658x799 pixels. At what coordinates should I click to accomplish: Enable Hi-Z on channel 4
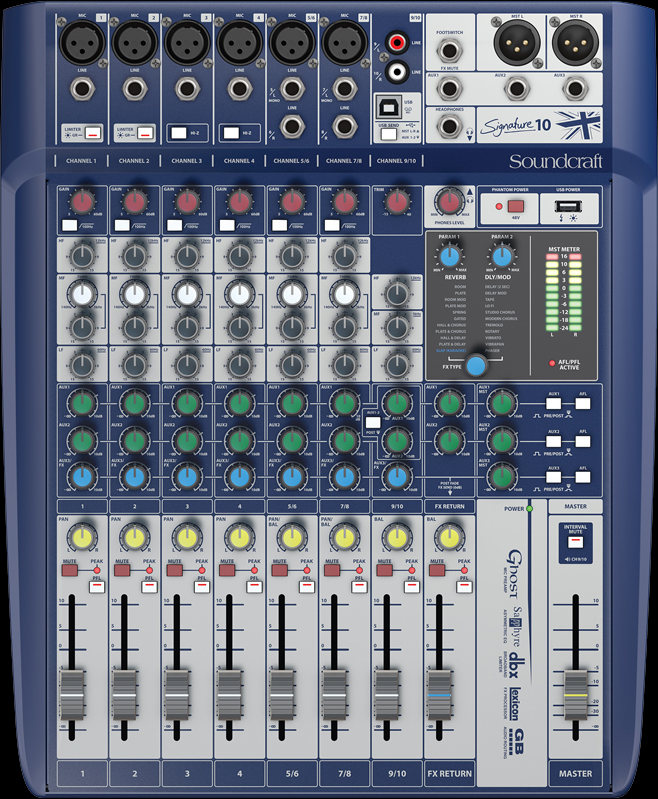[x=231, y=133]
